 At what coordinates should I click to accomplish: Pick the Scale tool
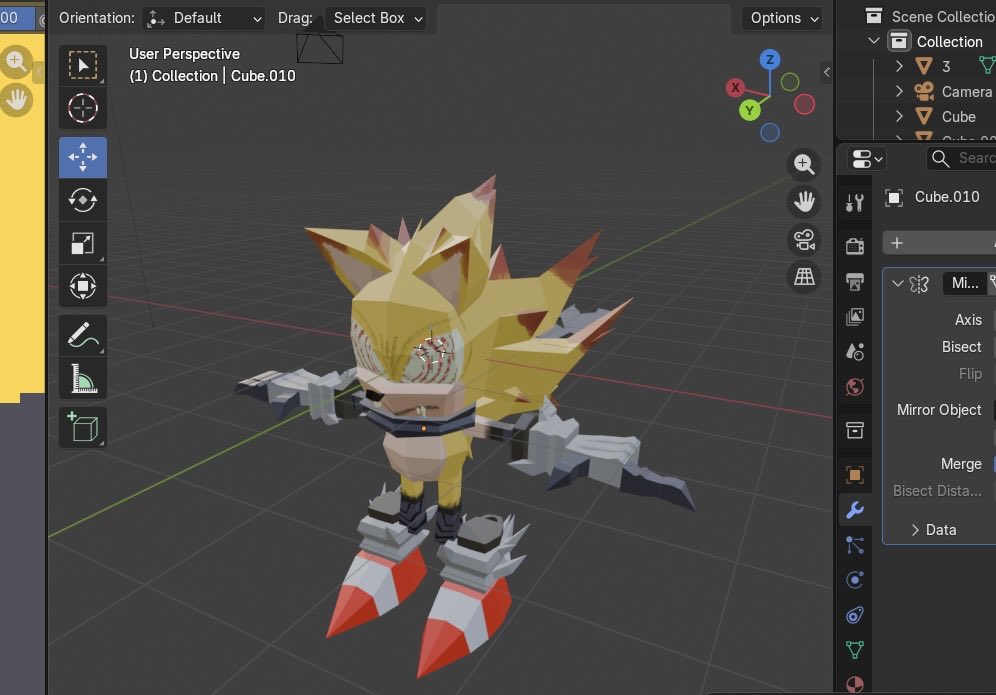click(83, 243)
